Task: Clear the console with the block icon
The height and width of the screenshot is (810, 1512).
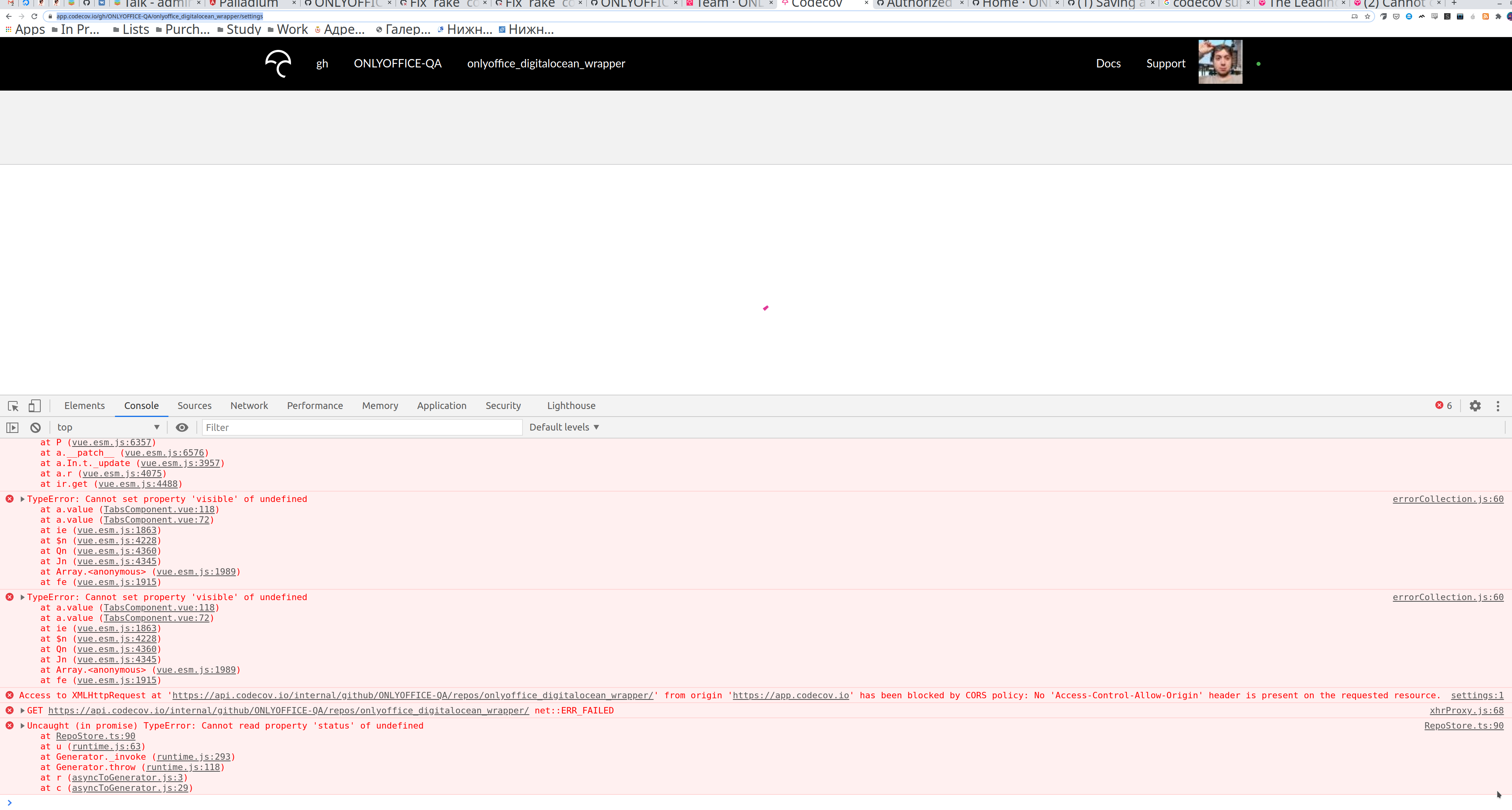Action: point(35,427)
